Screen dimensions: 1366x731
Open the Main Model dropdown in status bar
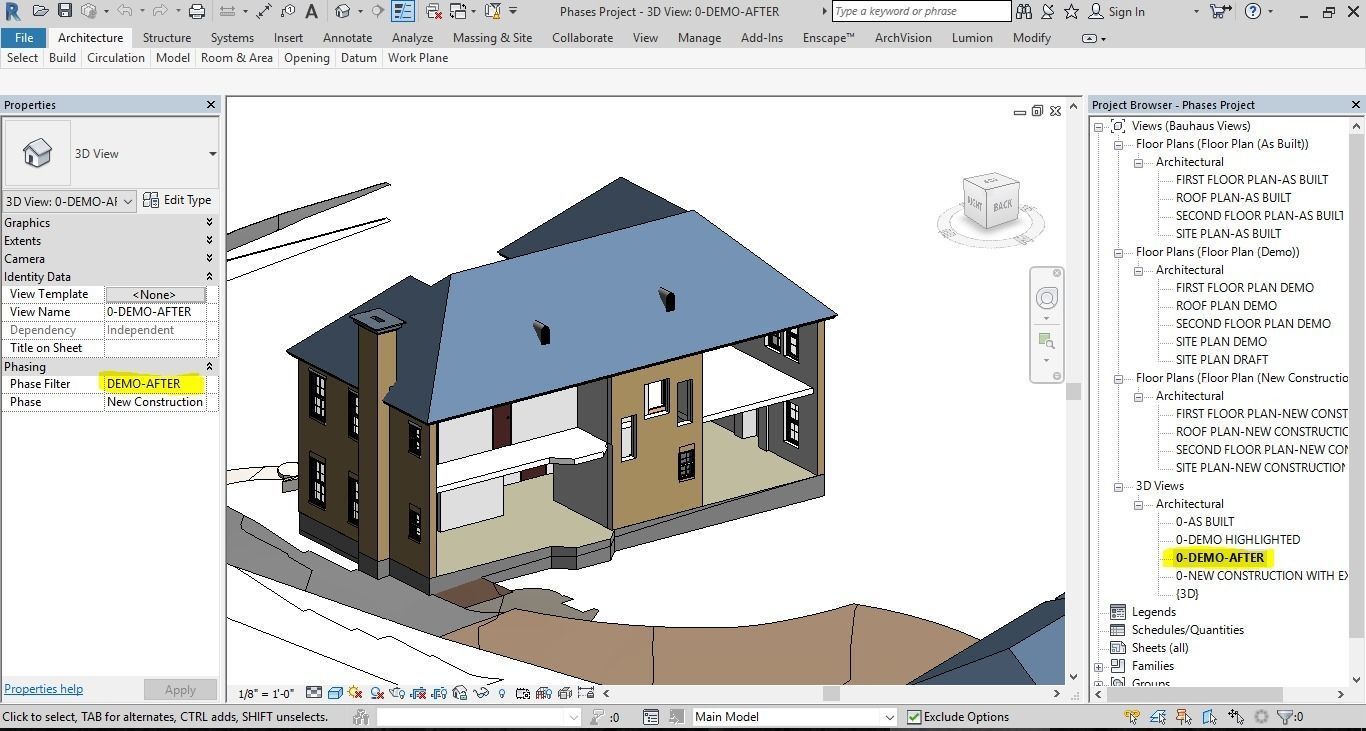pos(888,716)
